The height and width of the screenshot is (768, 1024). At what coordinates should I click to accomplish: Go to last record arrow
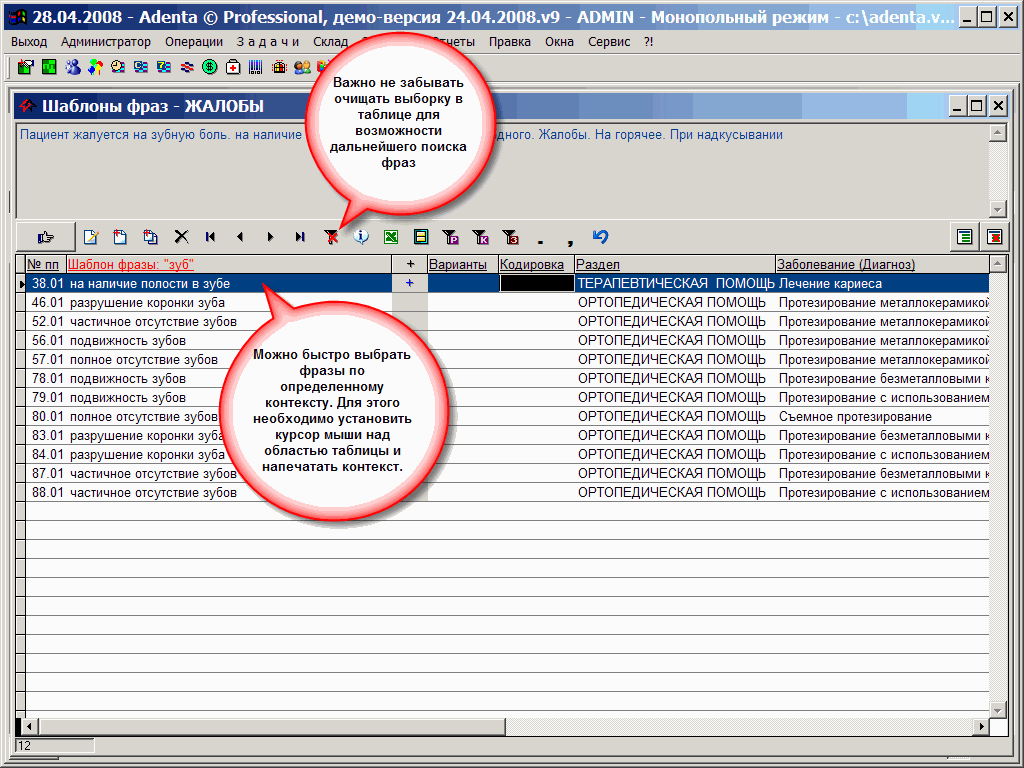click(x=300, y=237)
